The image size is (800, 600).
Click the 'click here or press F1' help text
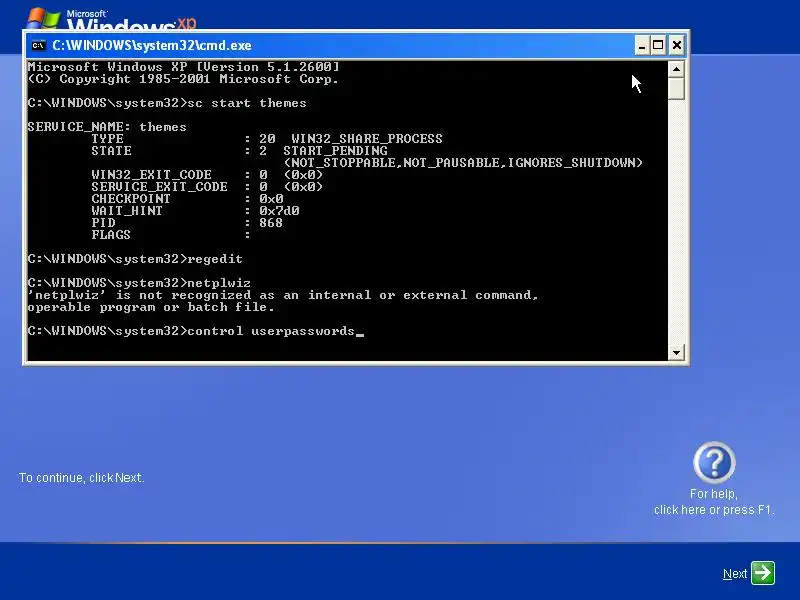[x=714, y=510]
